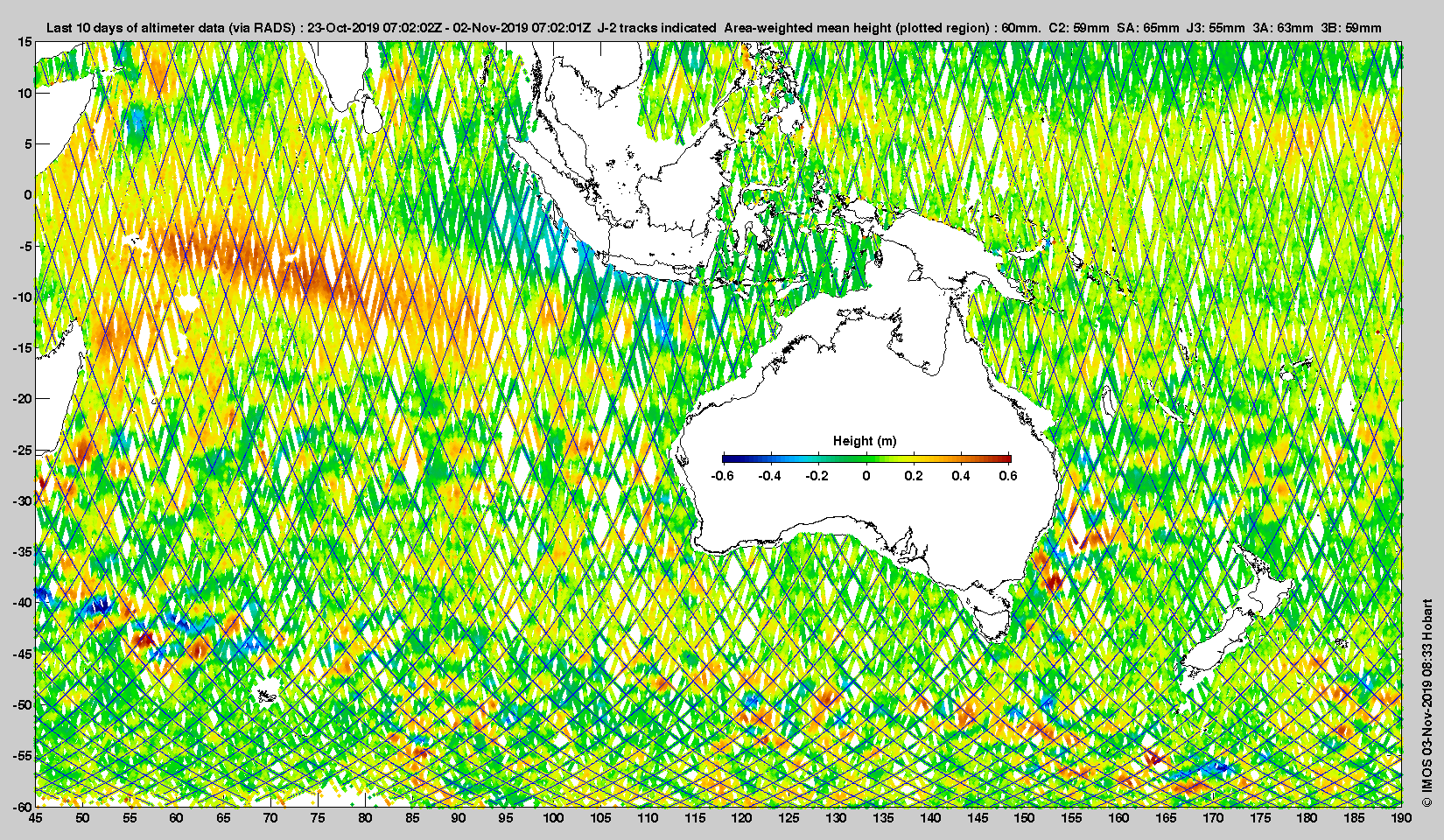Click the Height (m) colorbar gradient

[x=866, y=458]
